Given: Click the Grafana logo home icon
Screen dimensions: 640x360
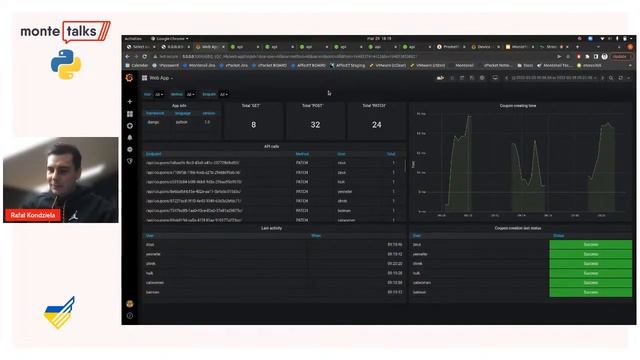Looking at the screenshot, I should click(129, 78).
